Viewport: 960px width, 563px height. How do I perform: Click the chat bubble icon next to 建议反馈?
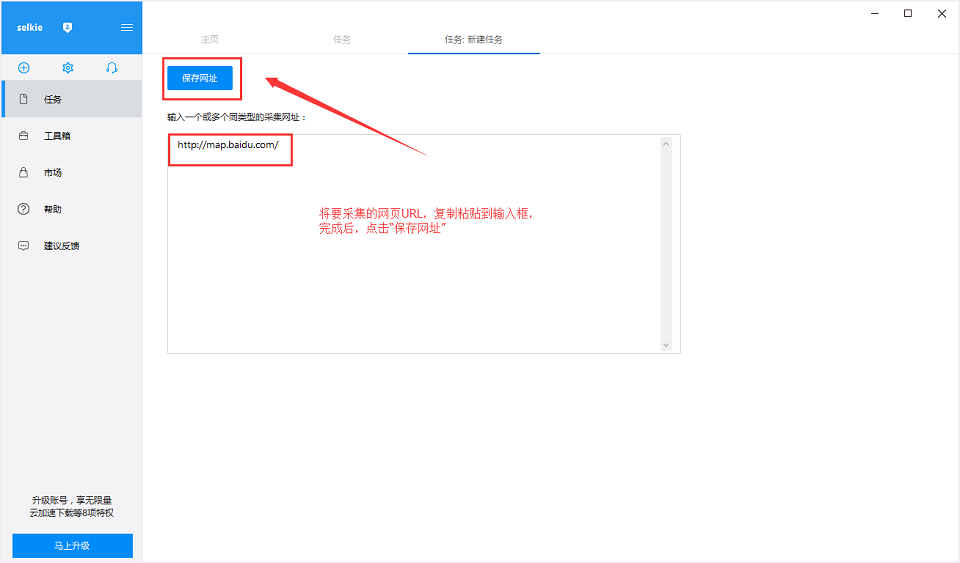pyautogui.click(x=23, y=246)
